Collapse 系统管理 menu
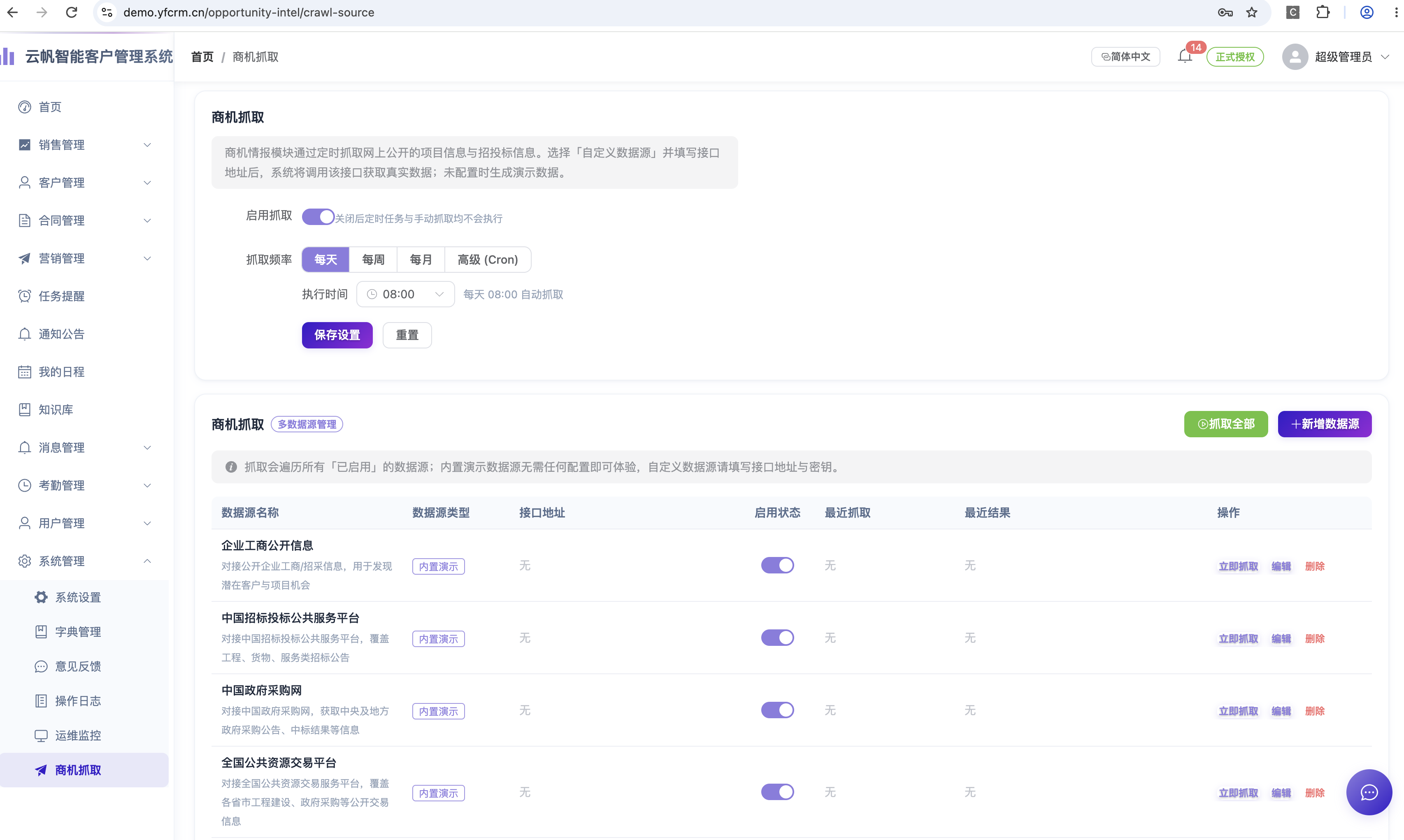 85,561
